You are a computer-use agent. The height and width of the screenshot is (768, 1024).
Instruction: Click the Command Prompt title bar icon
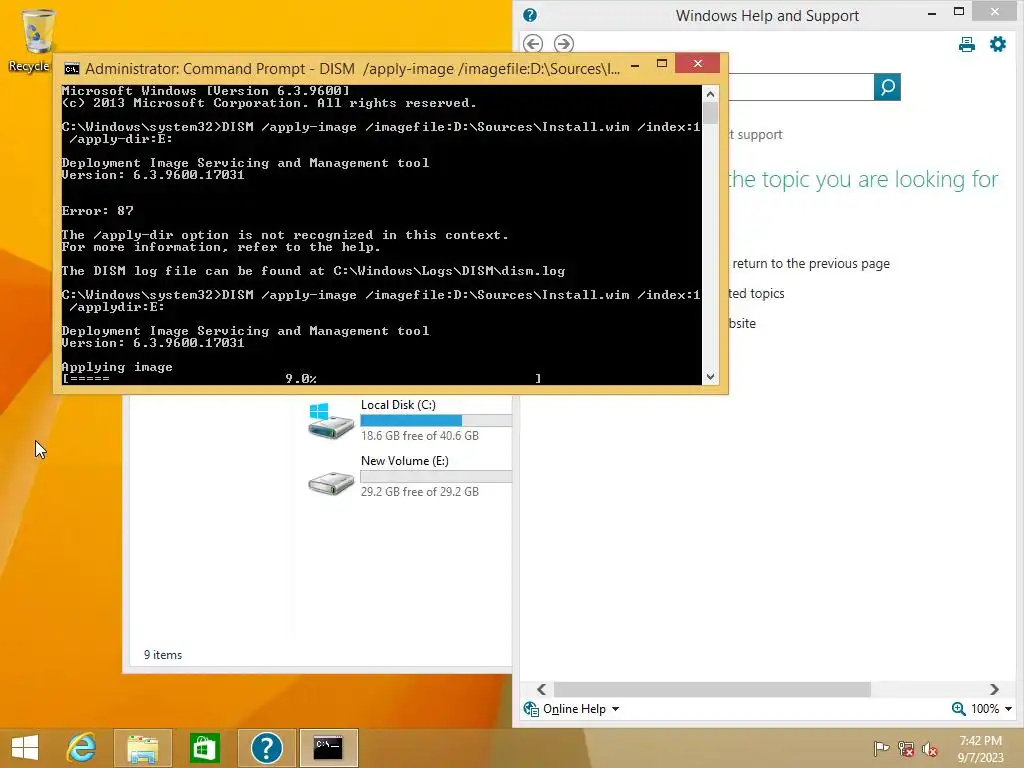72,69
